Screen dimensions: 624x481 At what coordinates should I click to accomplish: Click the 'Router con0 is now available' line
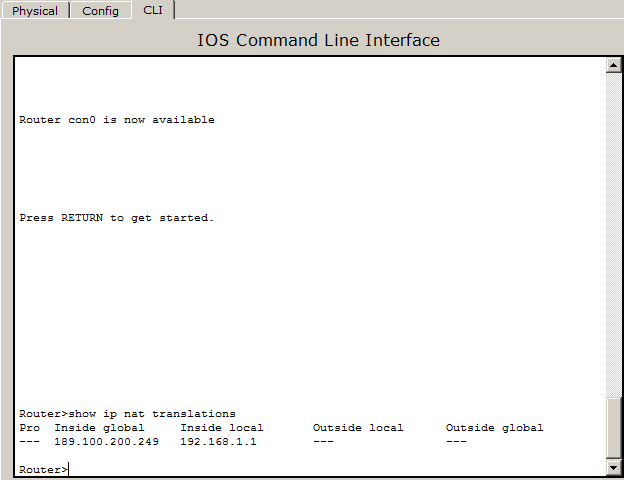[x=117, y=120]
